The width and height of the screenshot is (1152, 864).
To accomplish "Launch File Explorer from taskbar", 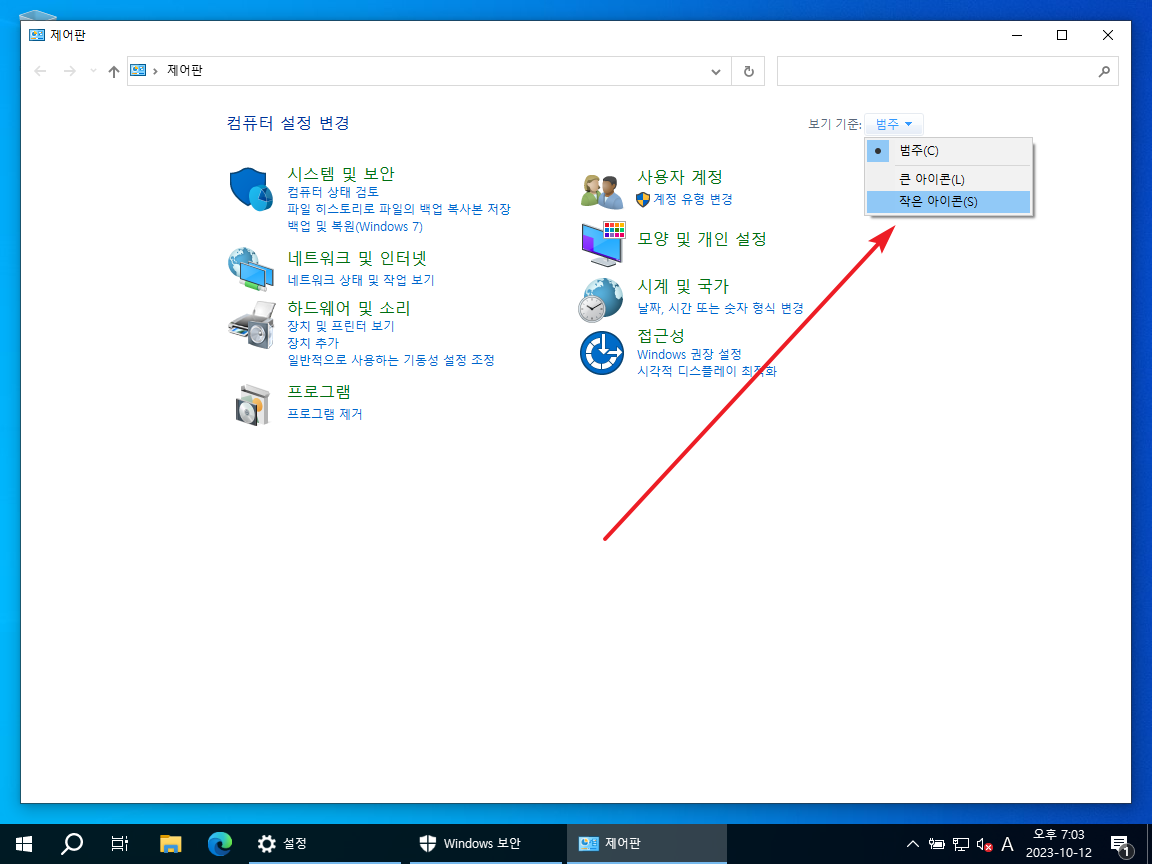I will 170,843.
